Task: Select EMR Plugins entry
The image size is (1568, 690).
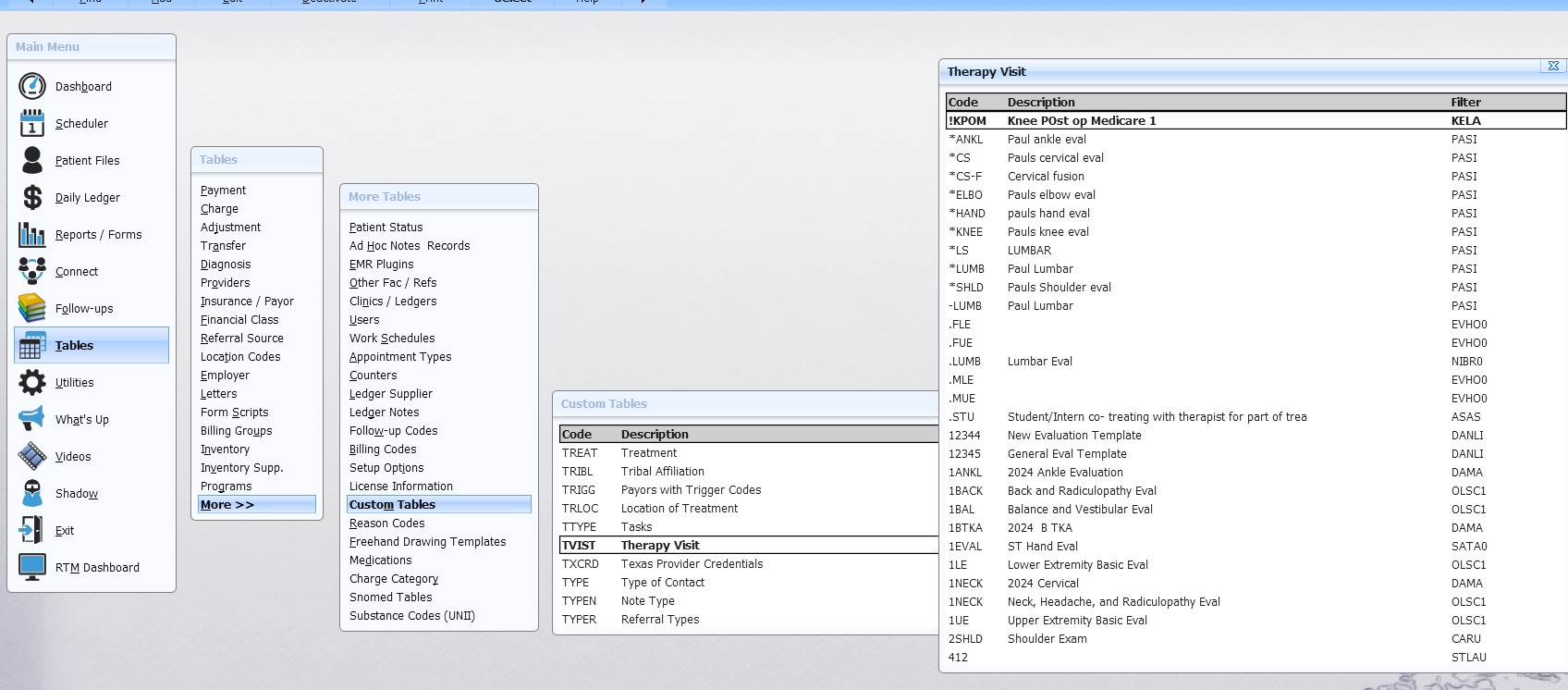Action: tap(381, 264)
